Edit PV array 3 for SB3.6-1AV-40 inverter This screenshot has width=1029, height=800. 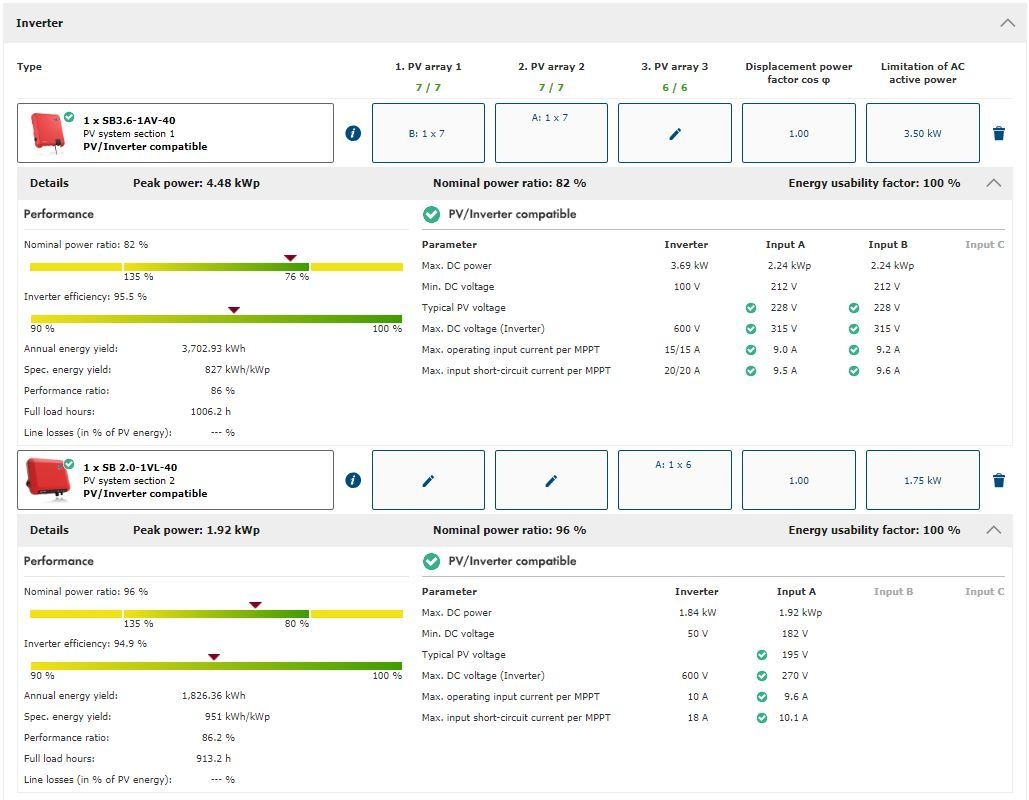coord(675,133)
